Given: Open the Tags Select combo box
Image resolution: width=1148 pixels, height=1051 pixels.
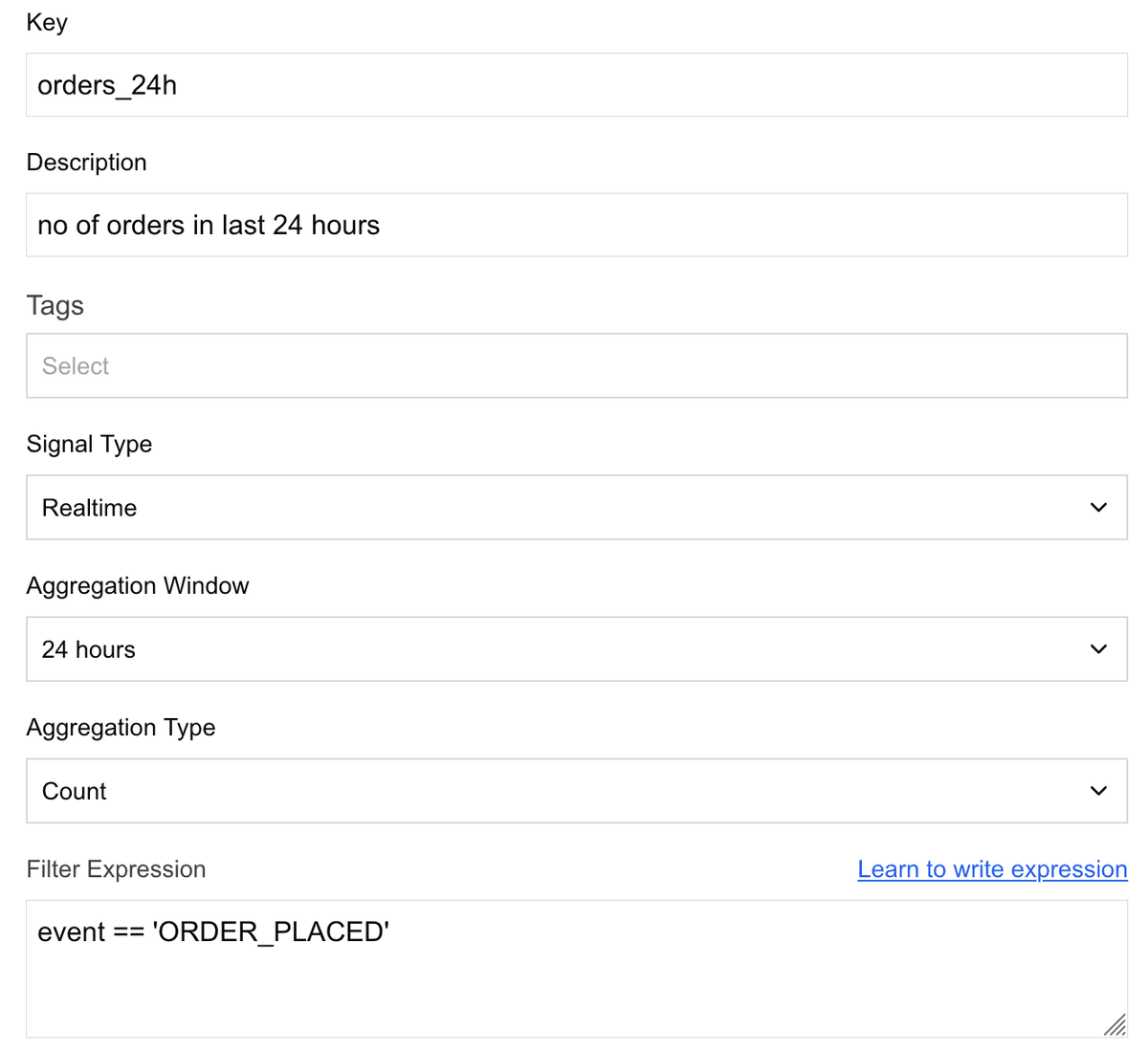Looking at the screenshot, I should pyautogui.click(x=574, y=365).
